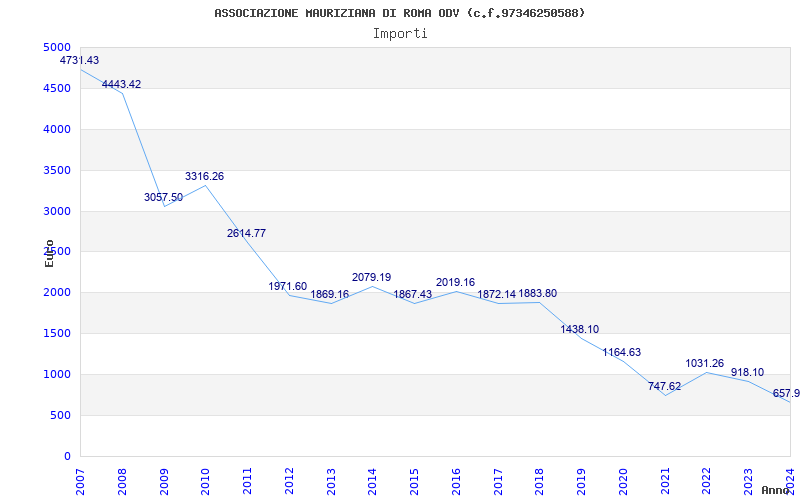Click the 2000 y-axis tick label
Viewport: 800px width, 500px height.
pyautogui.click(x=57, y=292)
